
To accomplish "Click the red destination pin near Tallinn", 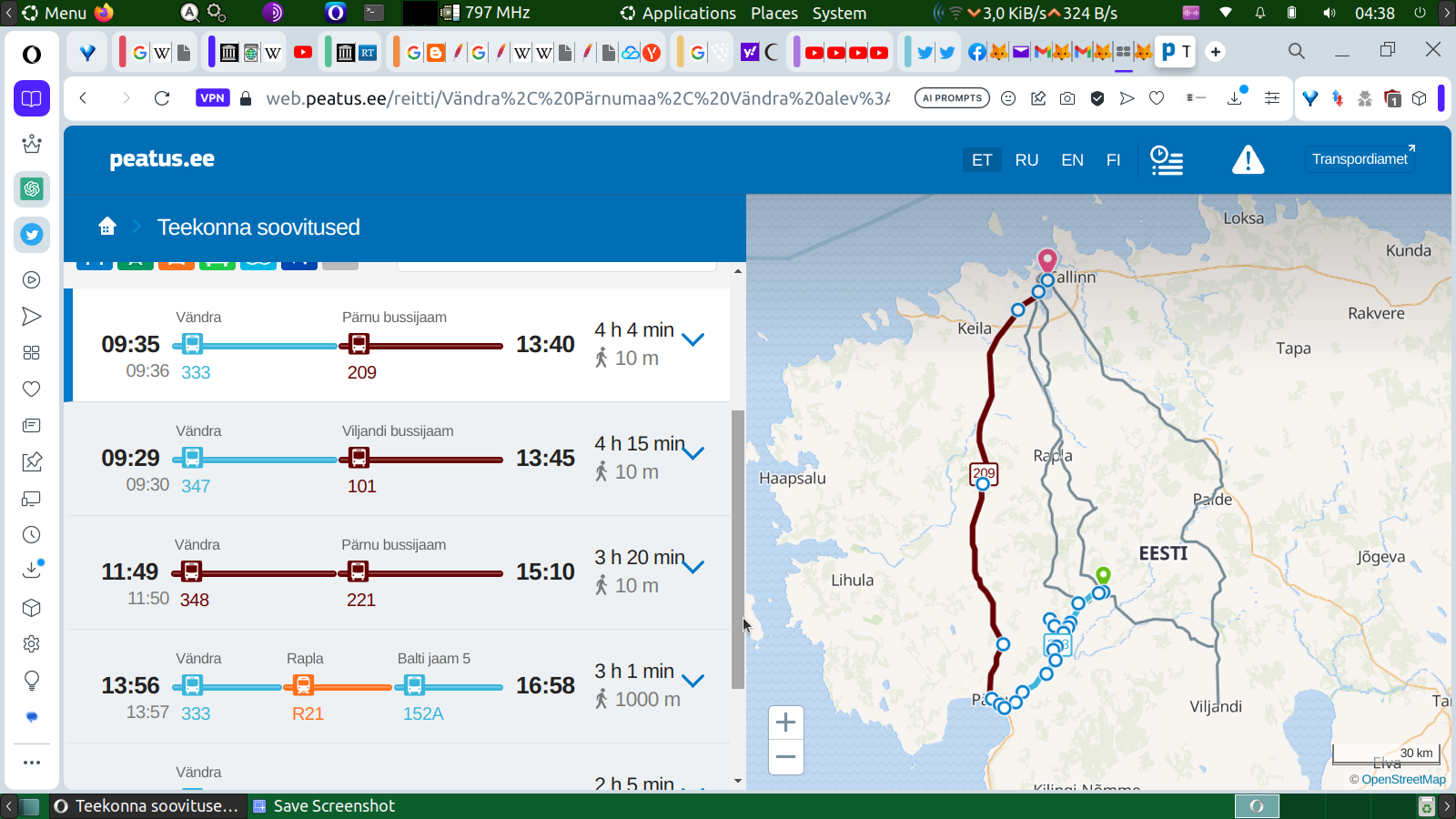I will coord(1047,261).
